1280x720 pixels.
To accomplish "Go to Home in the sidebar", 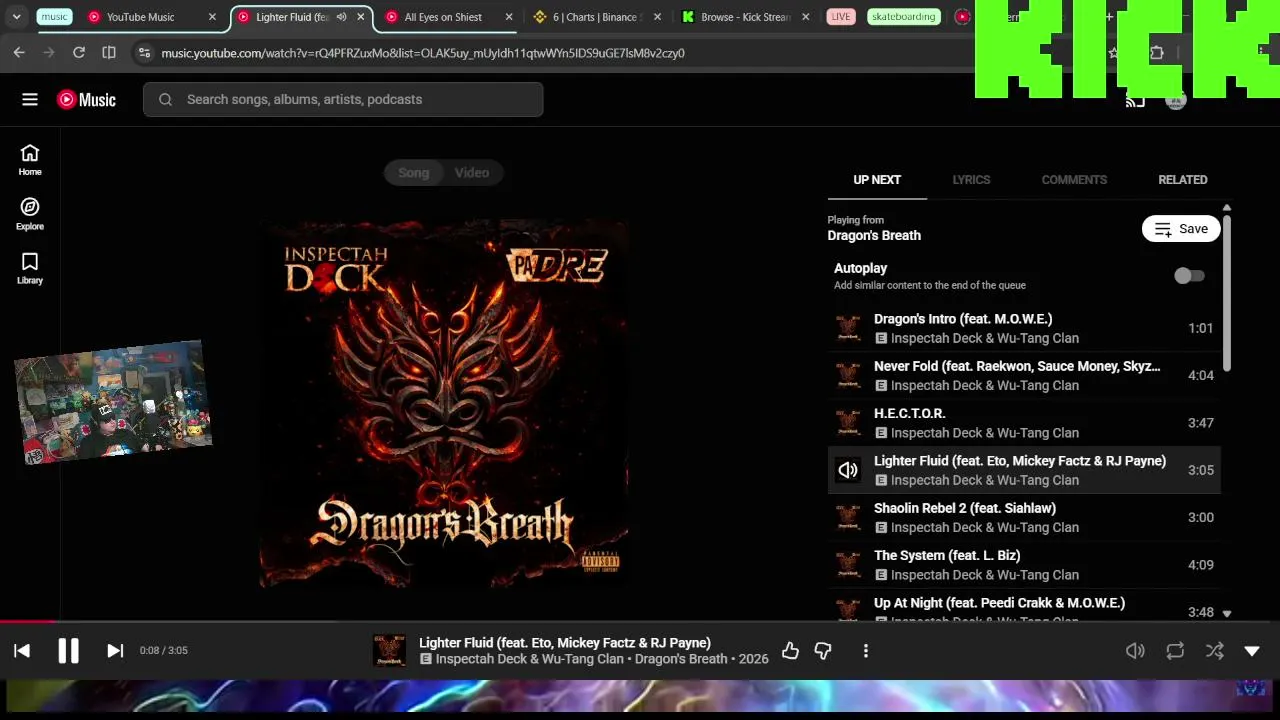I will click(x=30, y=160).
